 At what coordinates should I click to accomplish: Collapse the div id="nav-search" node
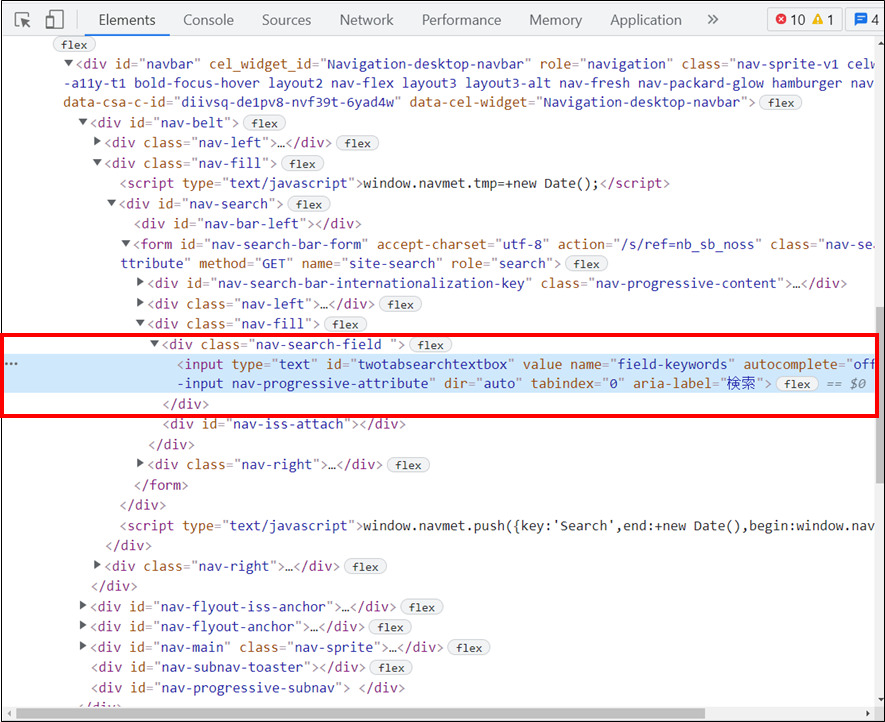pyautogui.click(x=112, y=203)
